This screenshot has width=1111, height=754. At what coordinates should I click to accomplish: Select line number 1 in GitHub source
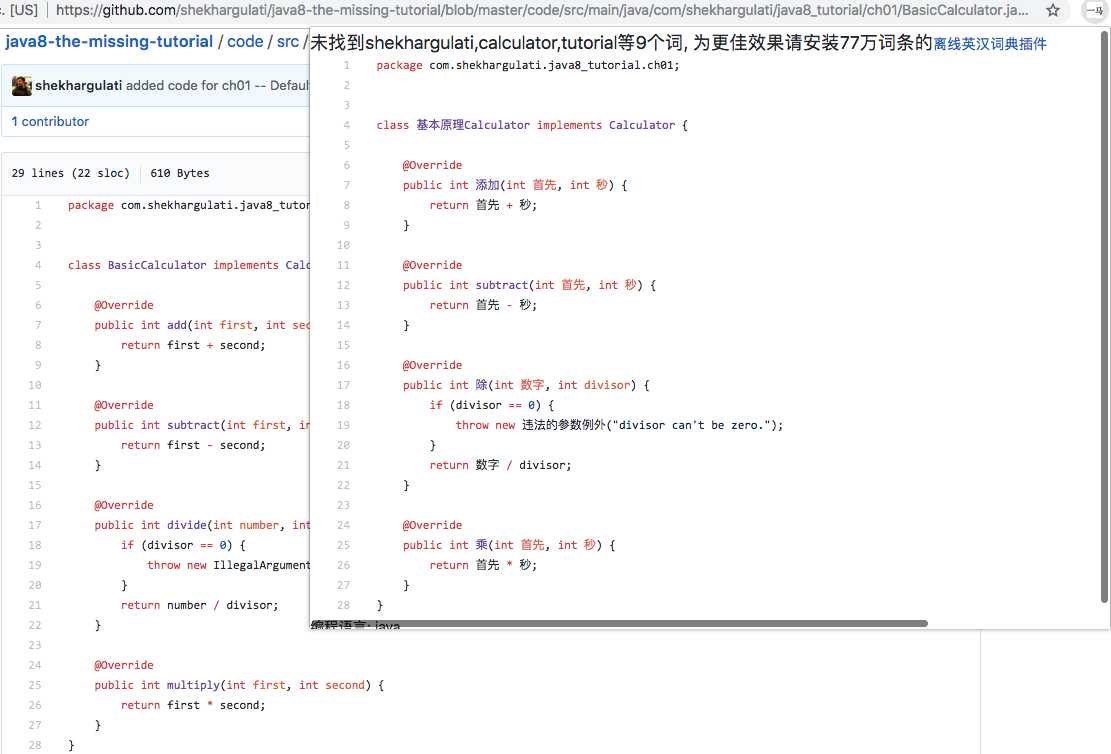point(38,205)
